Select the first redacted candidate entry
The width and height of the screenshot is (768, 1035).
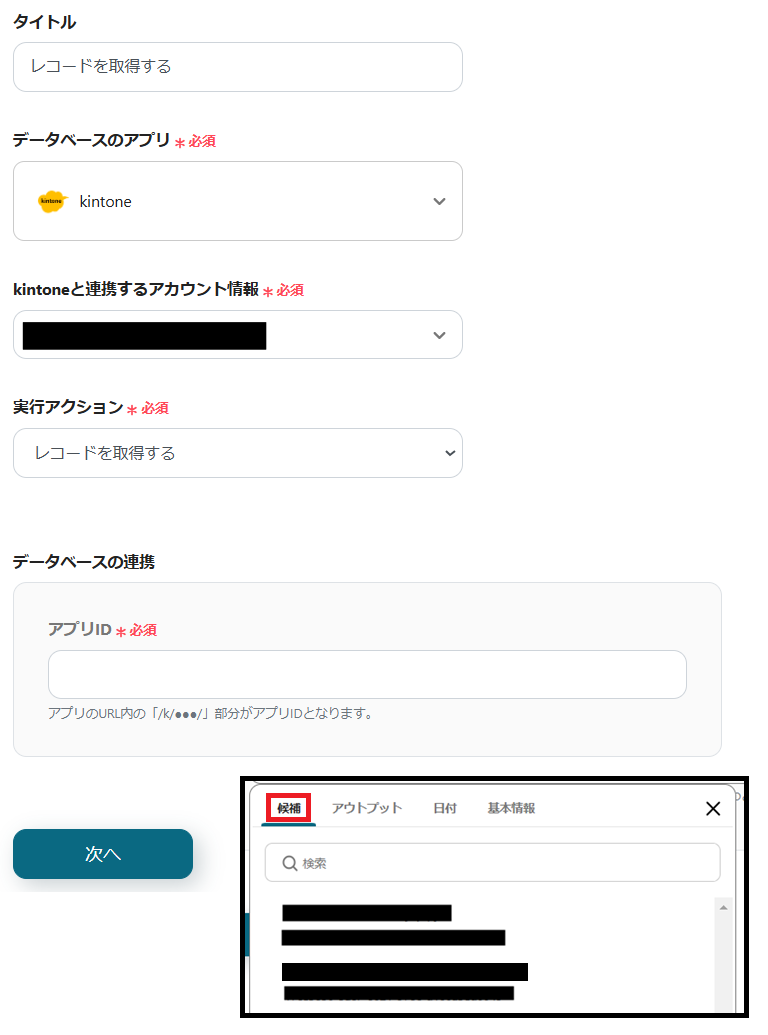(x=393, y=925)
